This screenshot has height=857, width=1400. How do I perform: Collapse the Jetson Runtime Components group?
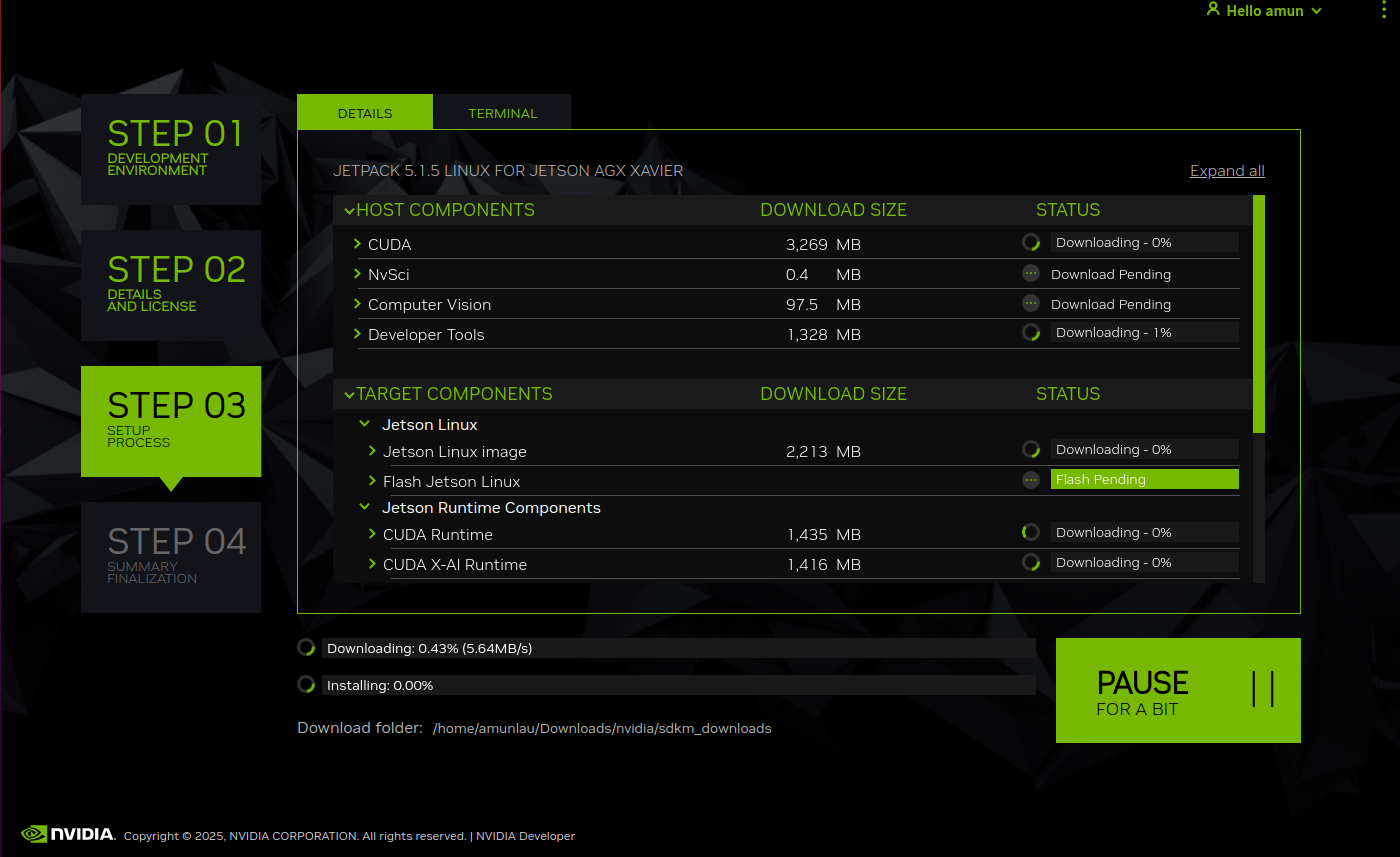365,507
